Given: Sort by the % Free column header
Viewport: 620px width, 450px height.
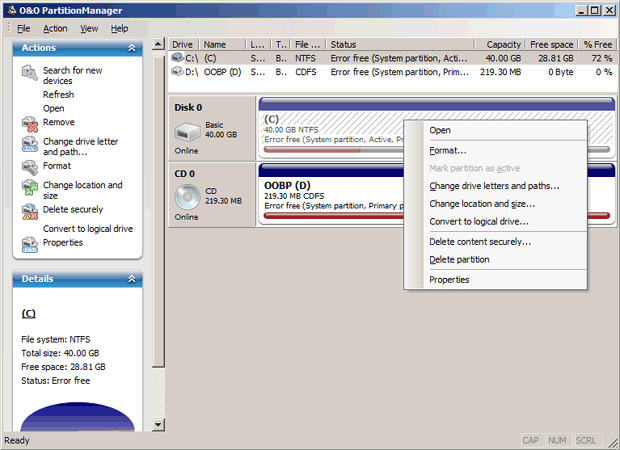Looking at the screenshot, I should click(597, 44).
